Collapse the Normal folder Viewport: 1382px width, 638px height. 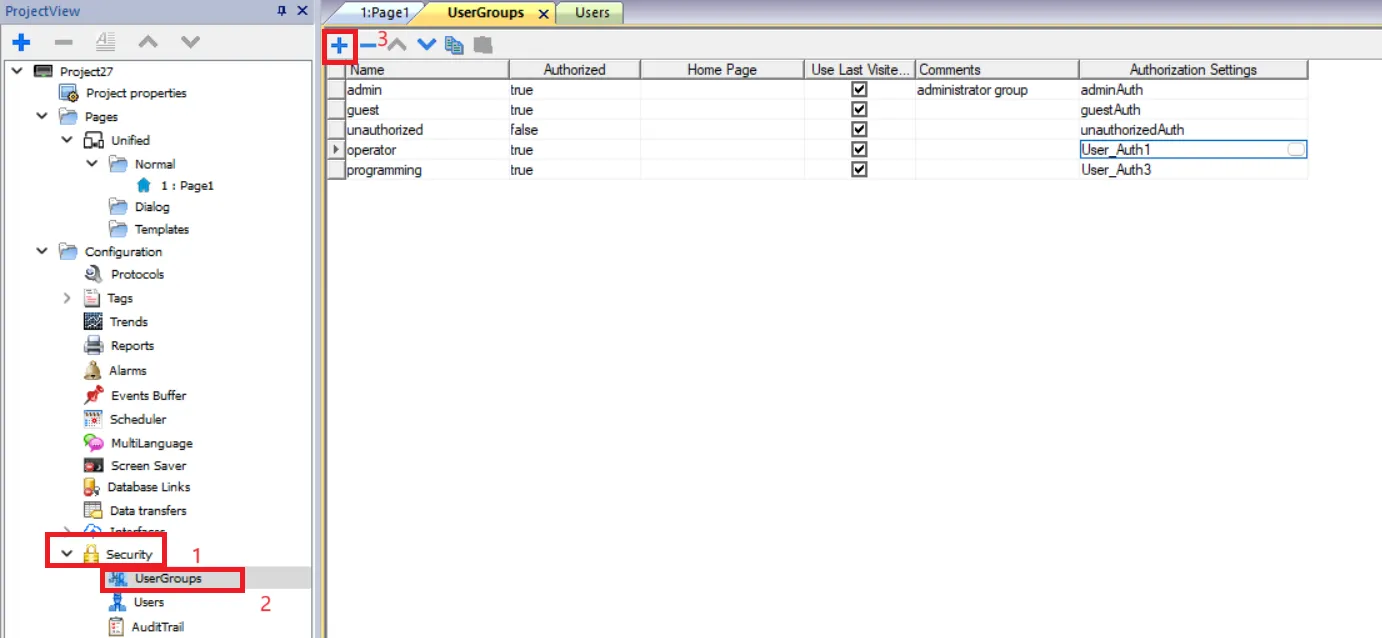91,163
